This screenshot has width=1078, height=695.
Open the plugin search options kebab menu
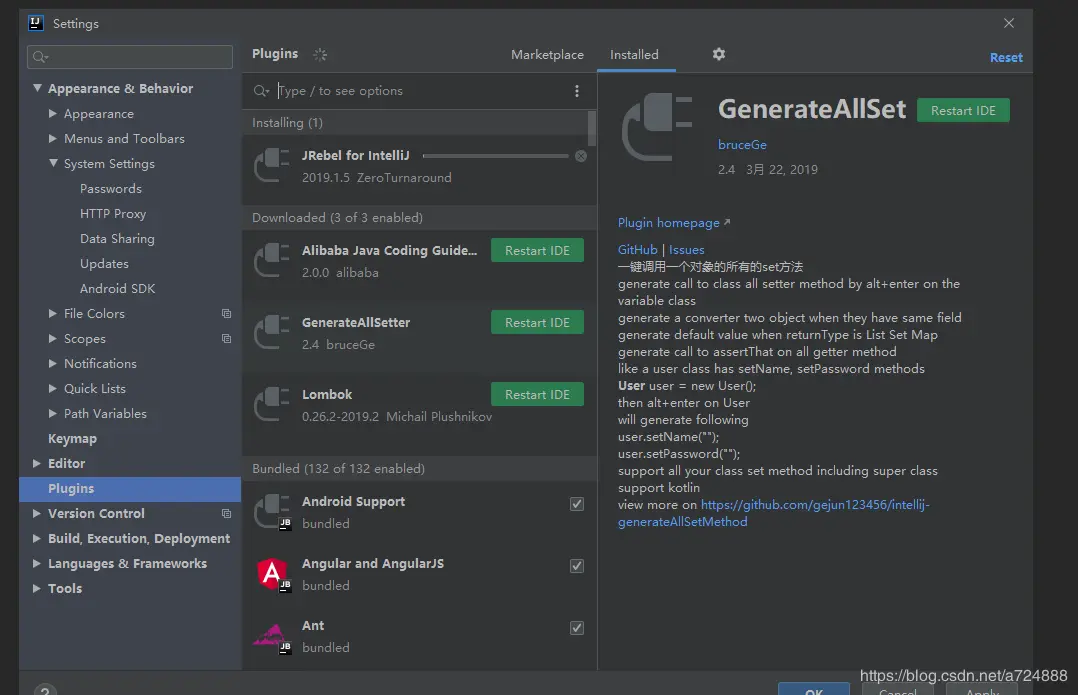[577, 91]
